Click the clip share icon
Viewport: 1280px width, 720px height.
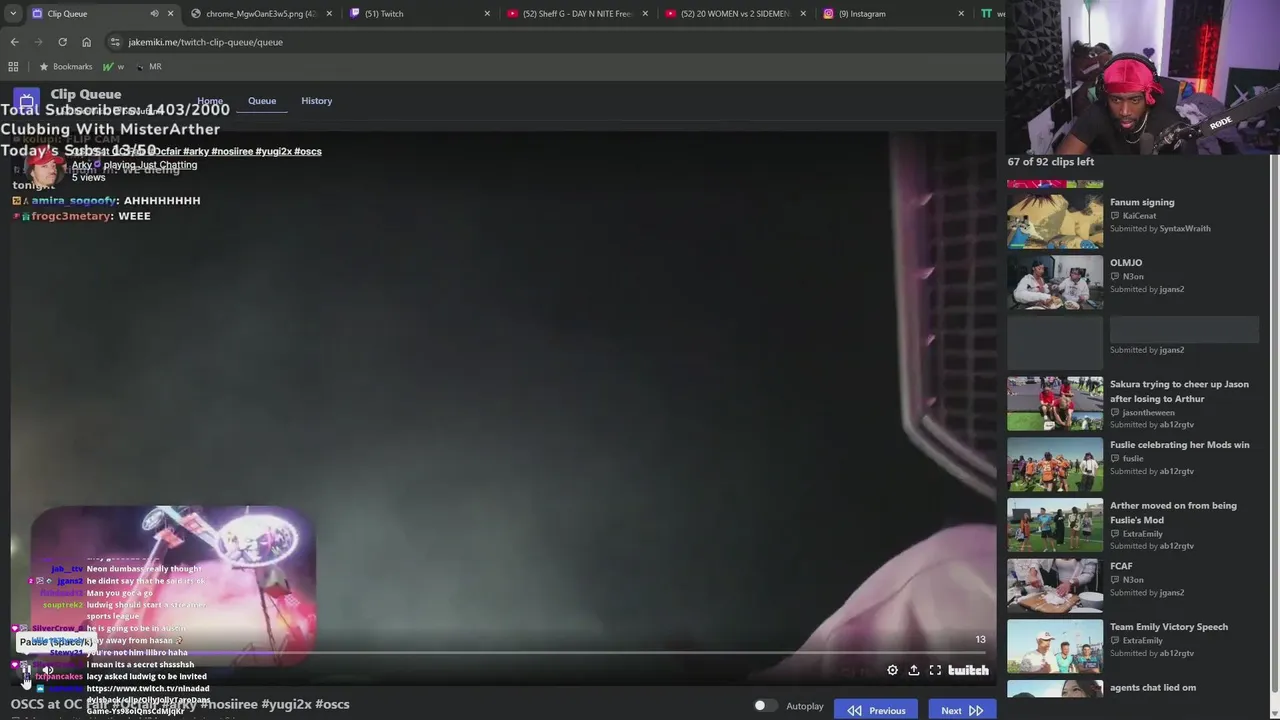click(x=913, y=670)
